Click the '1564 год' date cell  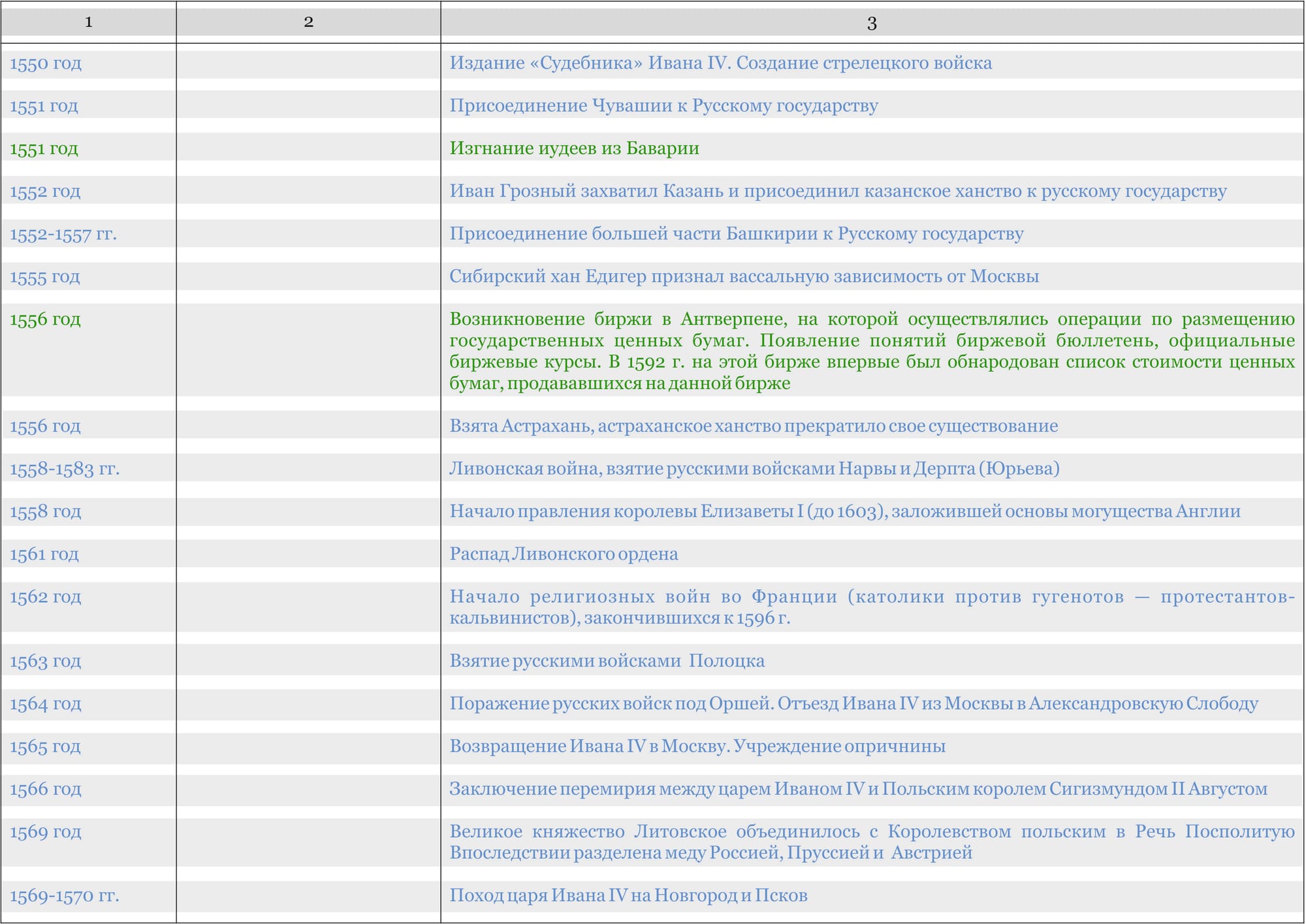click(46, 704)
